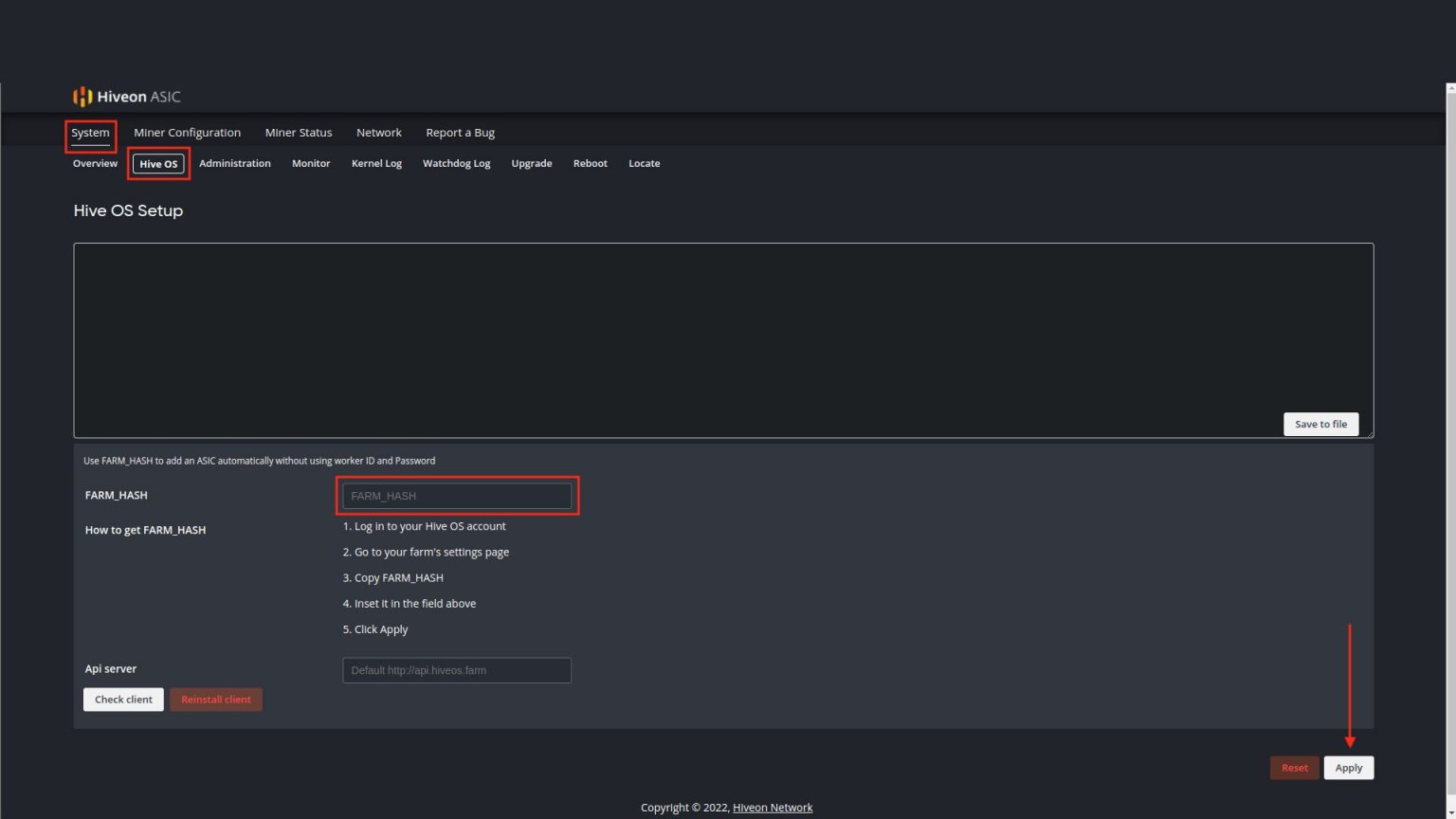The image size is (1456, 819).
Task: Go to the Network tab
Action: pyautogui.click(x=378, y=133)
